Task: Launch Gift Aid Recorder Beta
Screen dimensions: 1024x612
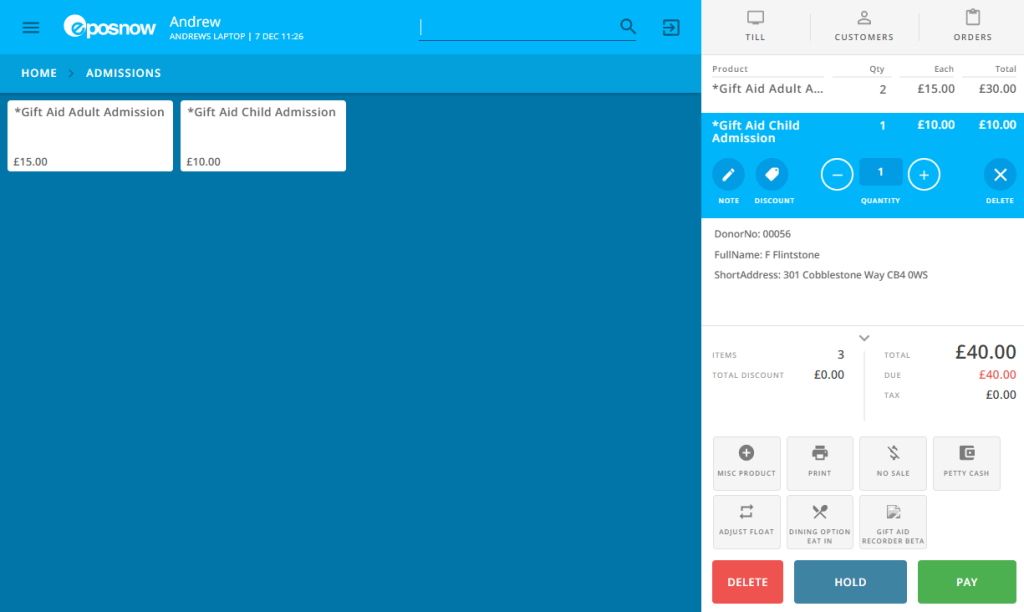Action: pos(893,521)
